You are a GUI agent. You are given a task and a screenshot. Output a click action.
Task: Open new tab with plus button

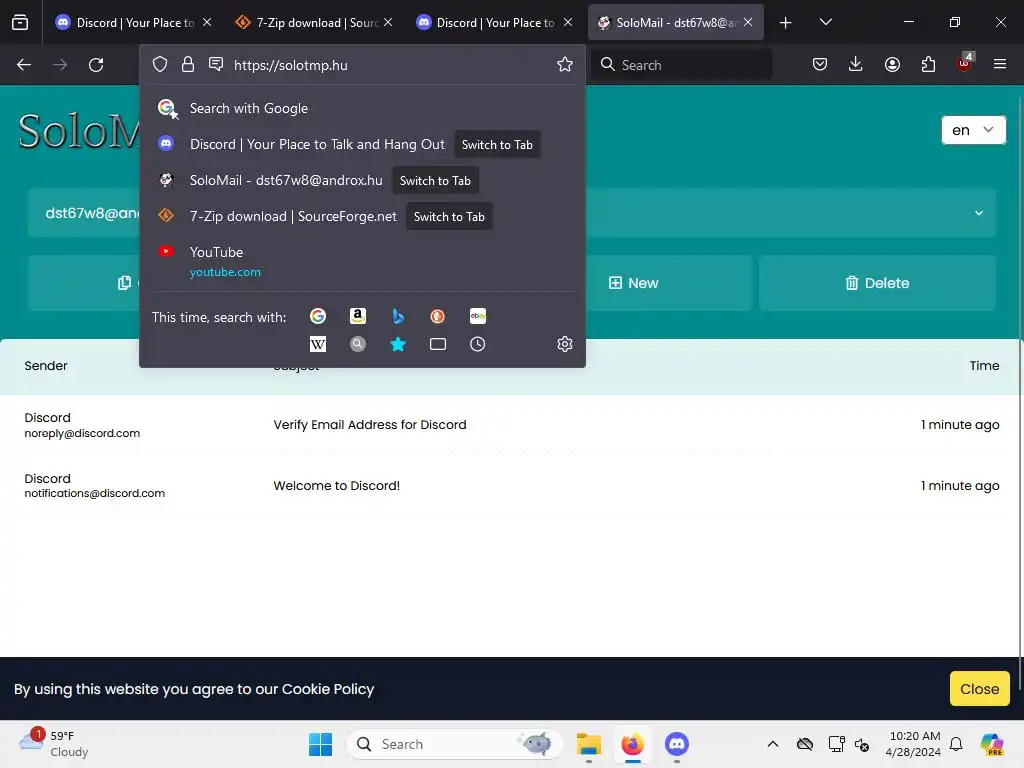pos(786,22)
